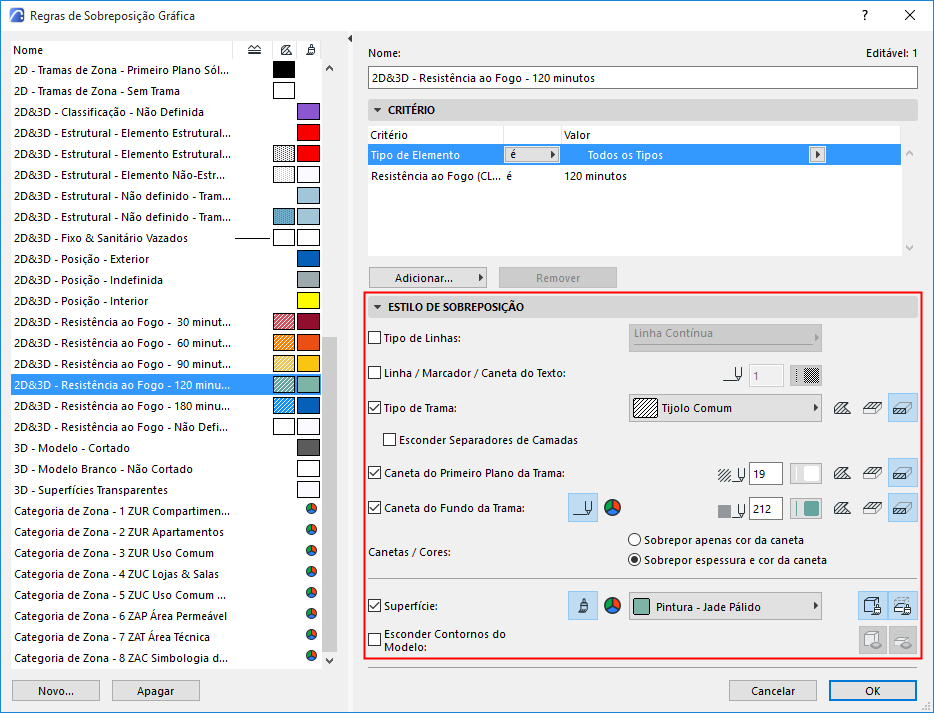Click the Cancelar button
Image resolution: width=934 pixels, height=713 pixels.
coord(773,691)
